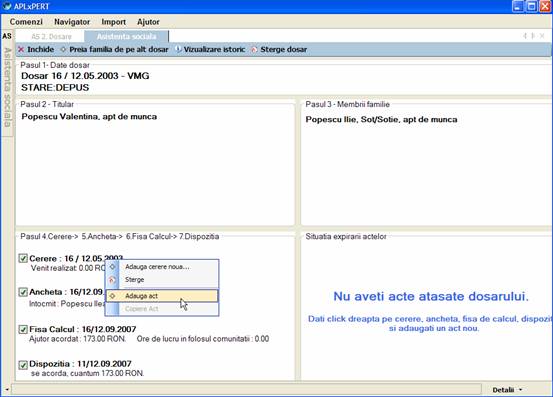Open the Comenzi menu
The height and width of the screenshot is (397, 553).
(26, 22)
